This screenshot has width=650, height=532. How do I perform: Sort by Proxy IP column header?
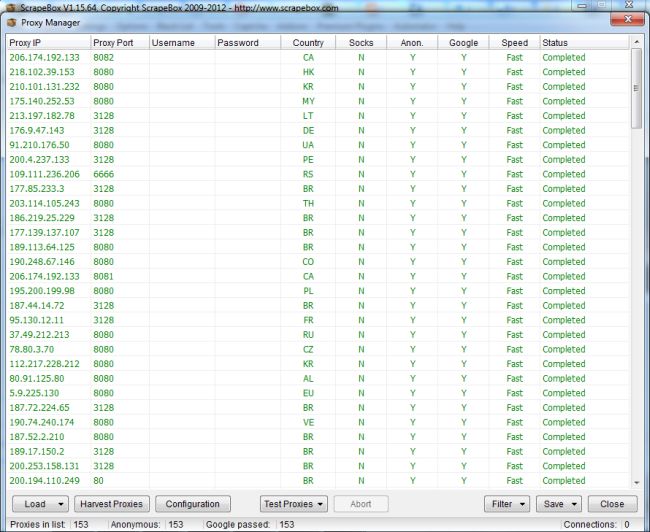click(x=49, y=43)
